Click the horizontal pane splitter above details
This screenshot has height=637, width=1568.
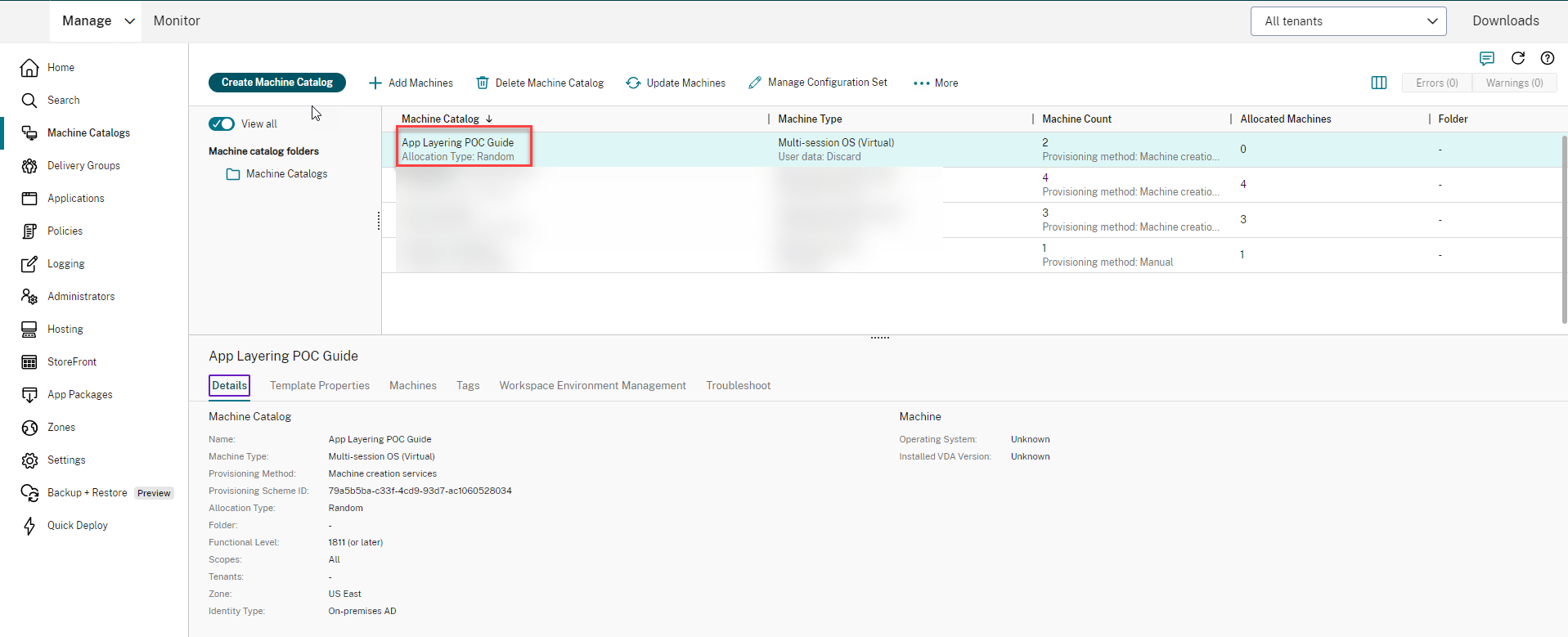point(879,337)
